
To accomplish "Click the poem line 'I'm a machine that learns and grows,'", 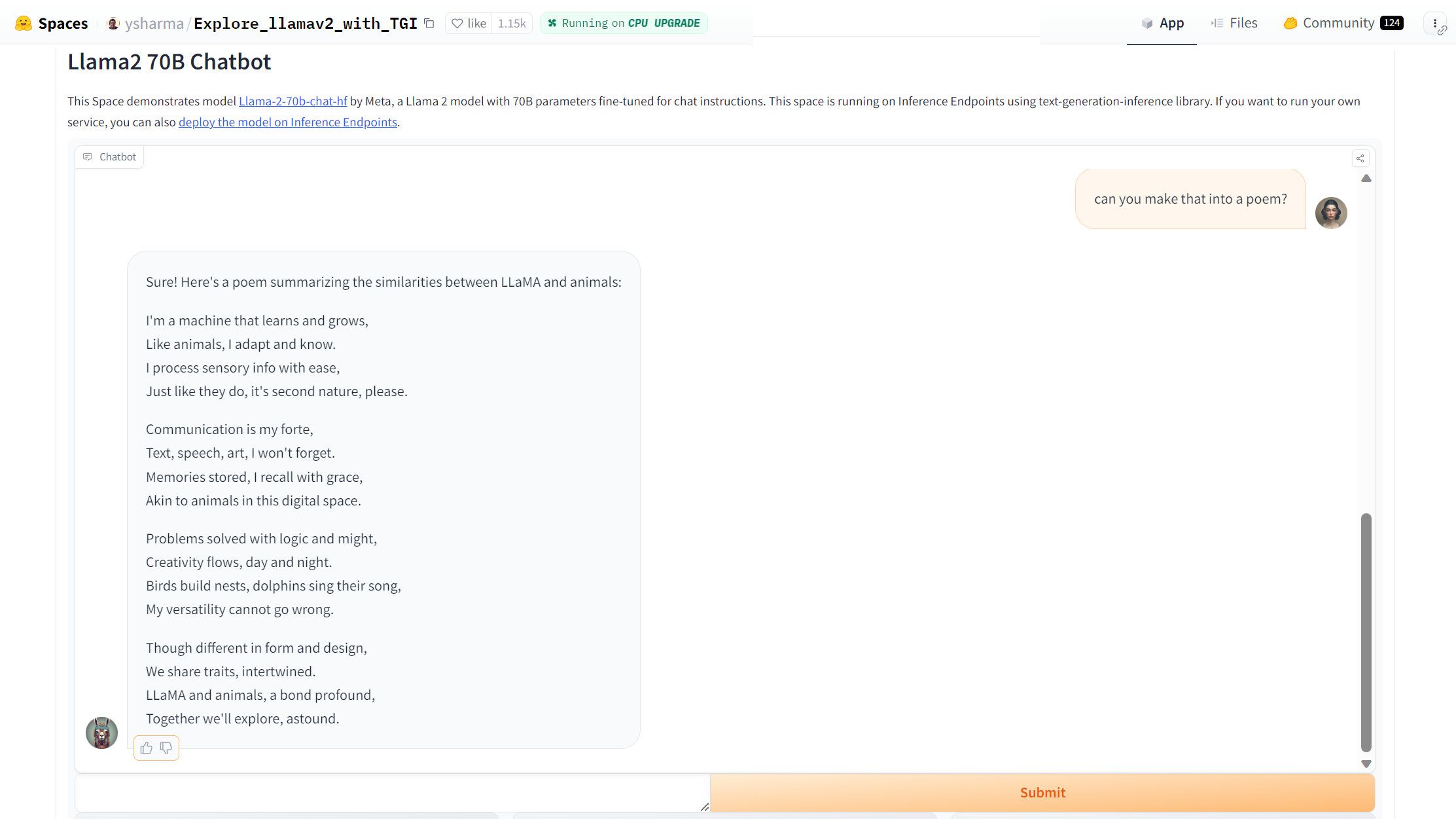I will pos(257,321).
